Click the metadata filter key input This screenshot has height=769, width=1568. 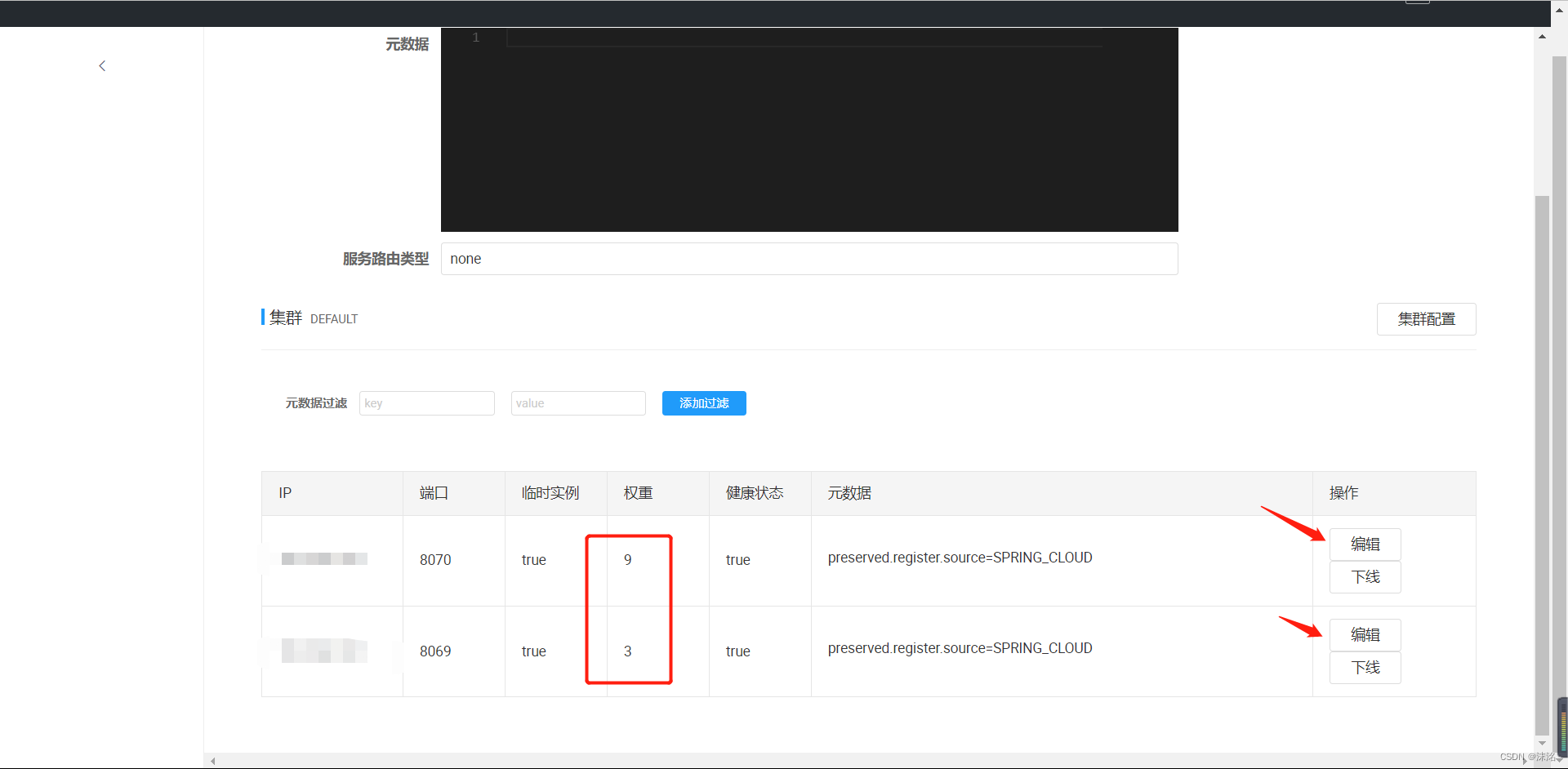pos(427,403)
